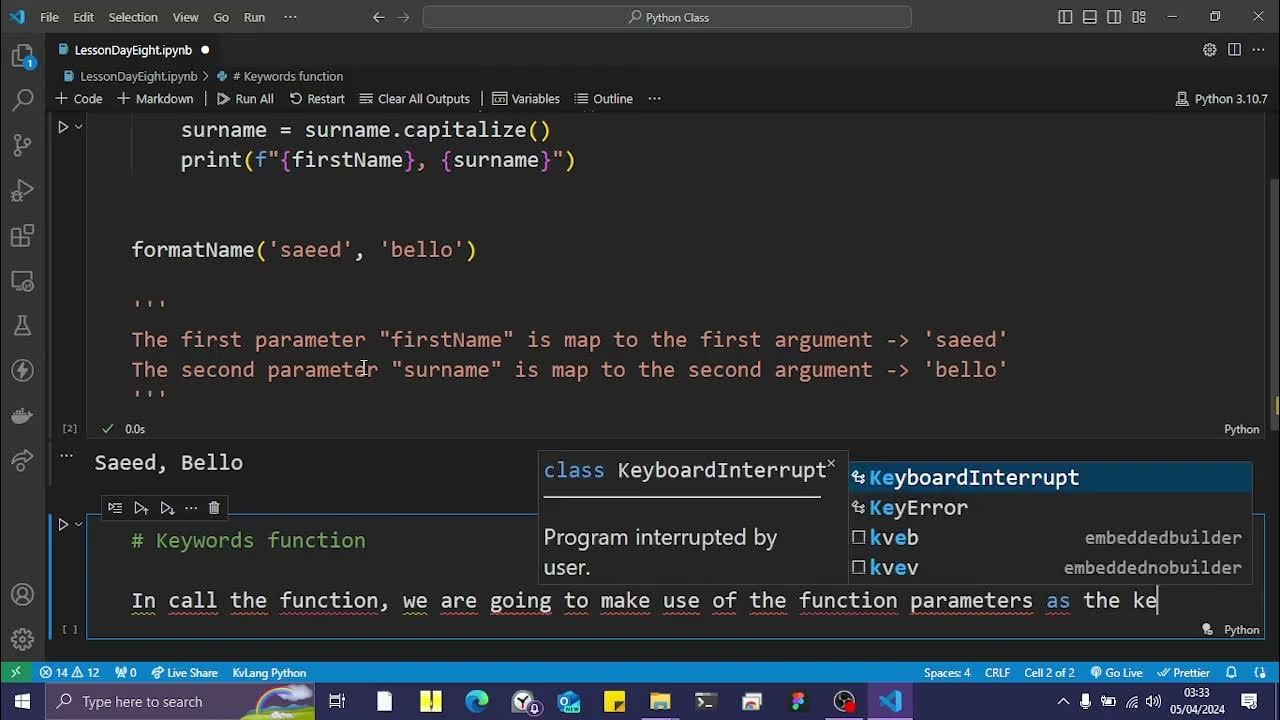Add a new Code cell
Image resolution: width=1280 pixels, height=720 pixels.
79,99
